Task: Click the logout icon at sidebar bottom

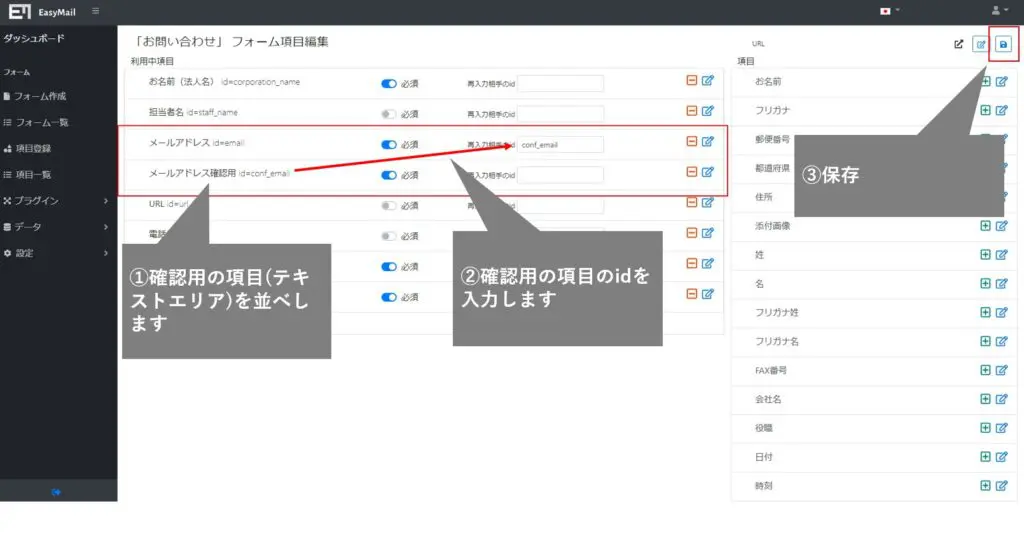Action: [56, 492]
